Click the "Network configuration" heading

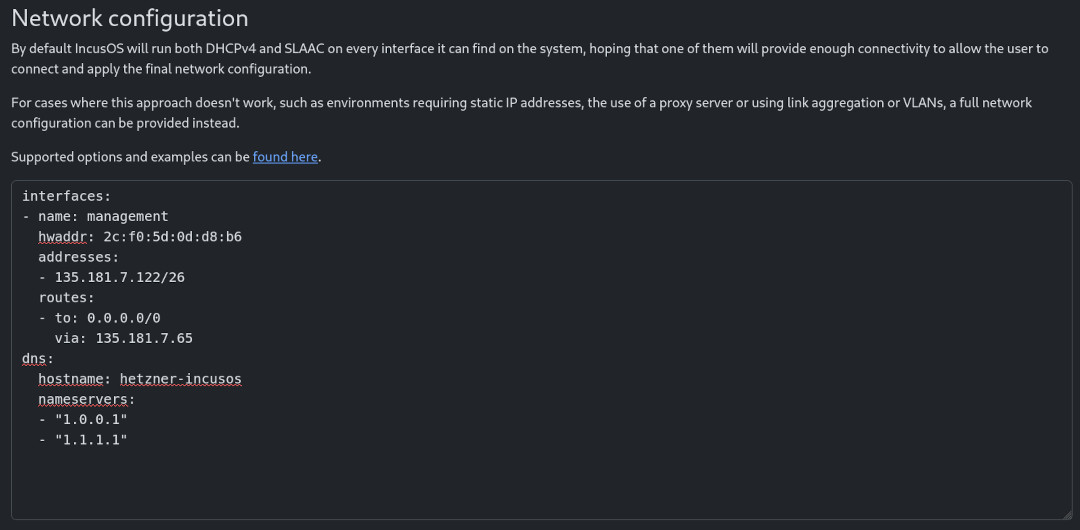tap(129, 18)
